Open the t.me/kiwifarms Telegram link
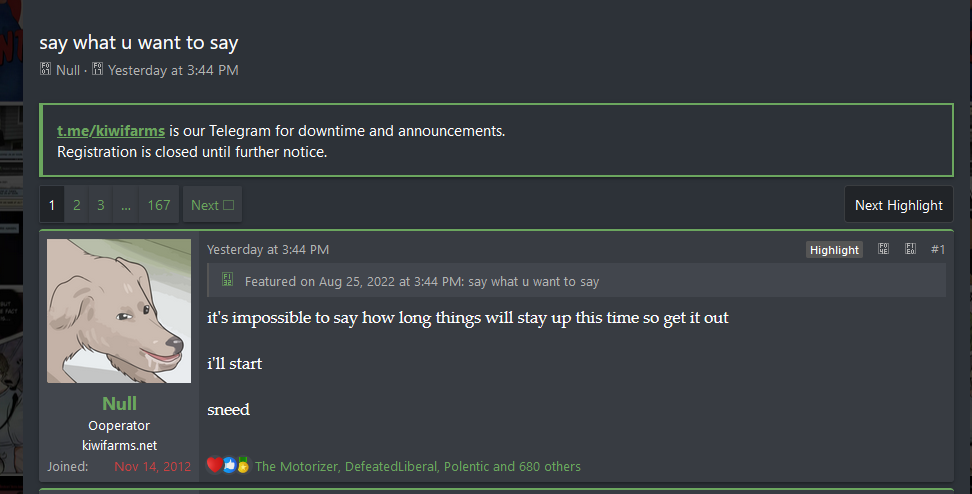This screenshot has width=972, height=494. tap(111, 131)
